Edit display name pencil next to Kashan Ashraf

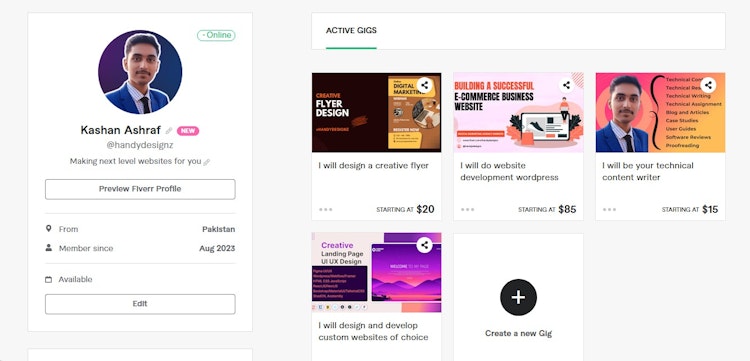point(169,131)
